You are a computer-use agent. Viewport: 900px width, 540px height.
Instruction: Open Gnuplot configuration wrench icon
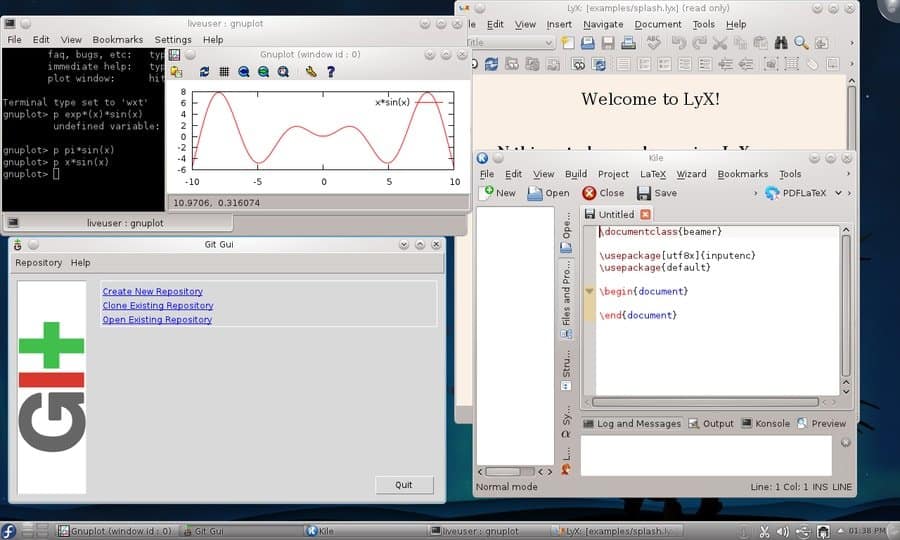(x=311, y=72)
